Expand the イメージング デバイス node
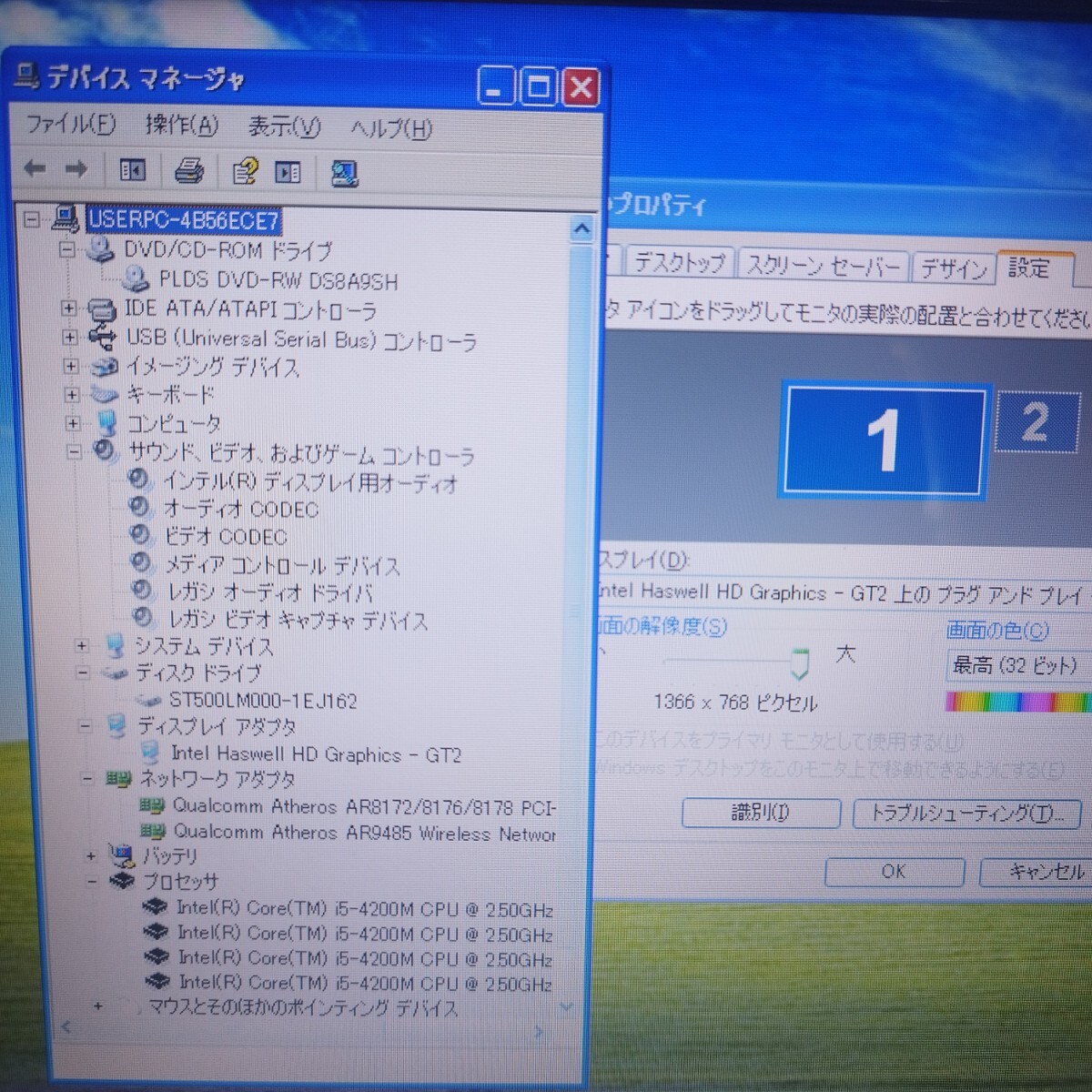 tap(71, 367)
